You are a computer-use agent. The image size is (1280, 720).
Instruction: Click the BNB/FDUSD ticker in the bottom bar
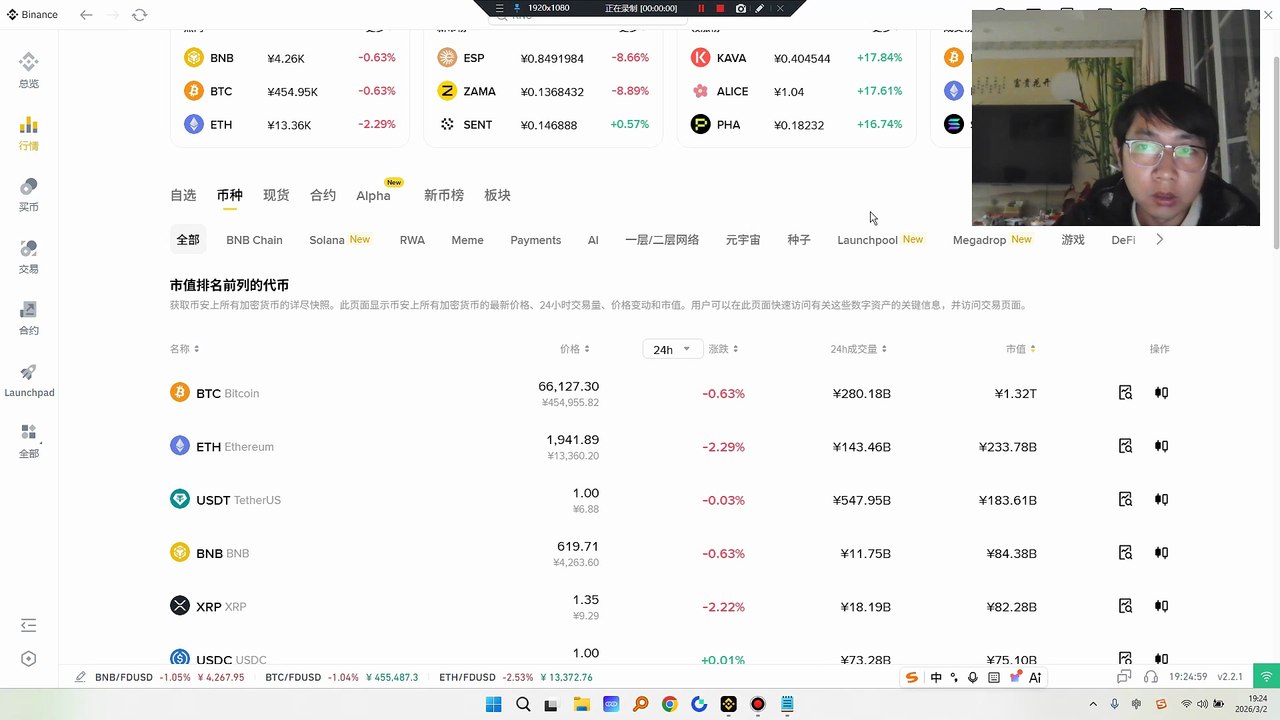pos(170,677)
